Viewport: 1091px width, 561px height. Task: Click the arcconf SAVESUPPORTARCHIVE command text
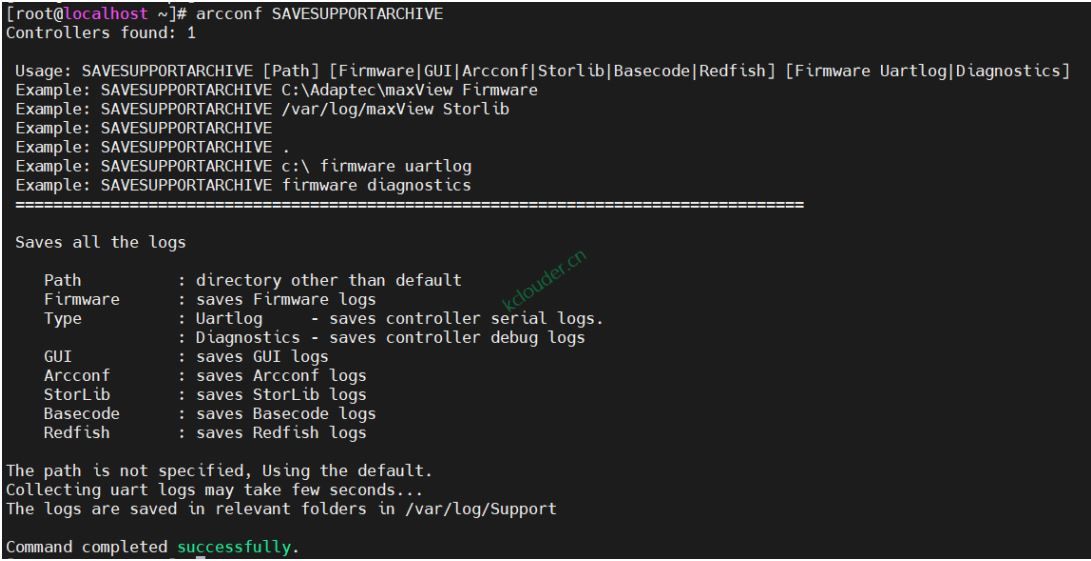319,14
